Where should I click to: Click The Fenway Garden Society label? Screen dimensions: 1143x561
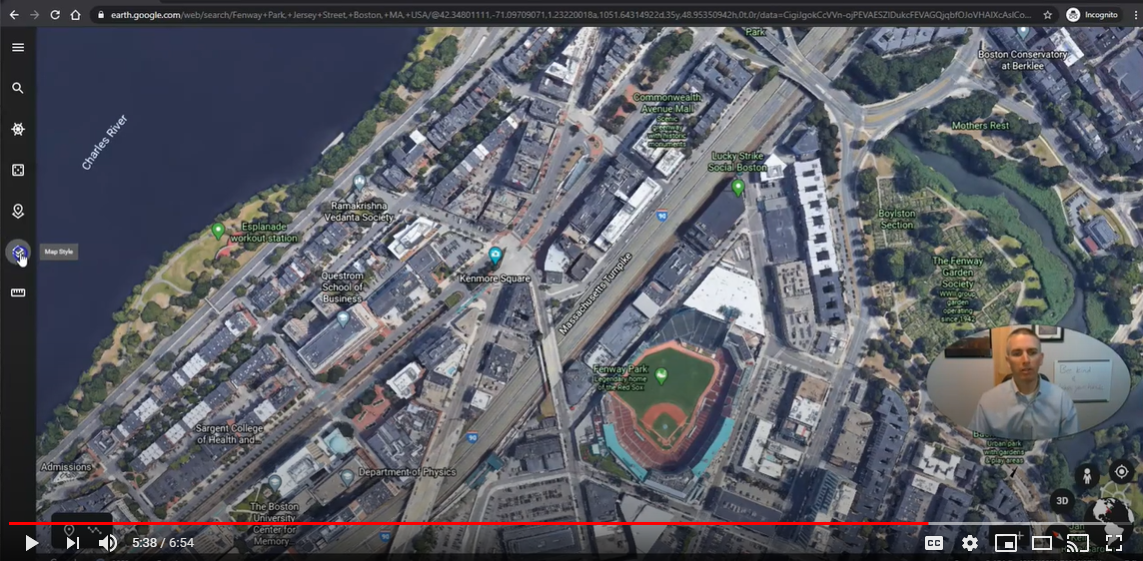pyautogui.click(x=958, y=272)
